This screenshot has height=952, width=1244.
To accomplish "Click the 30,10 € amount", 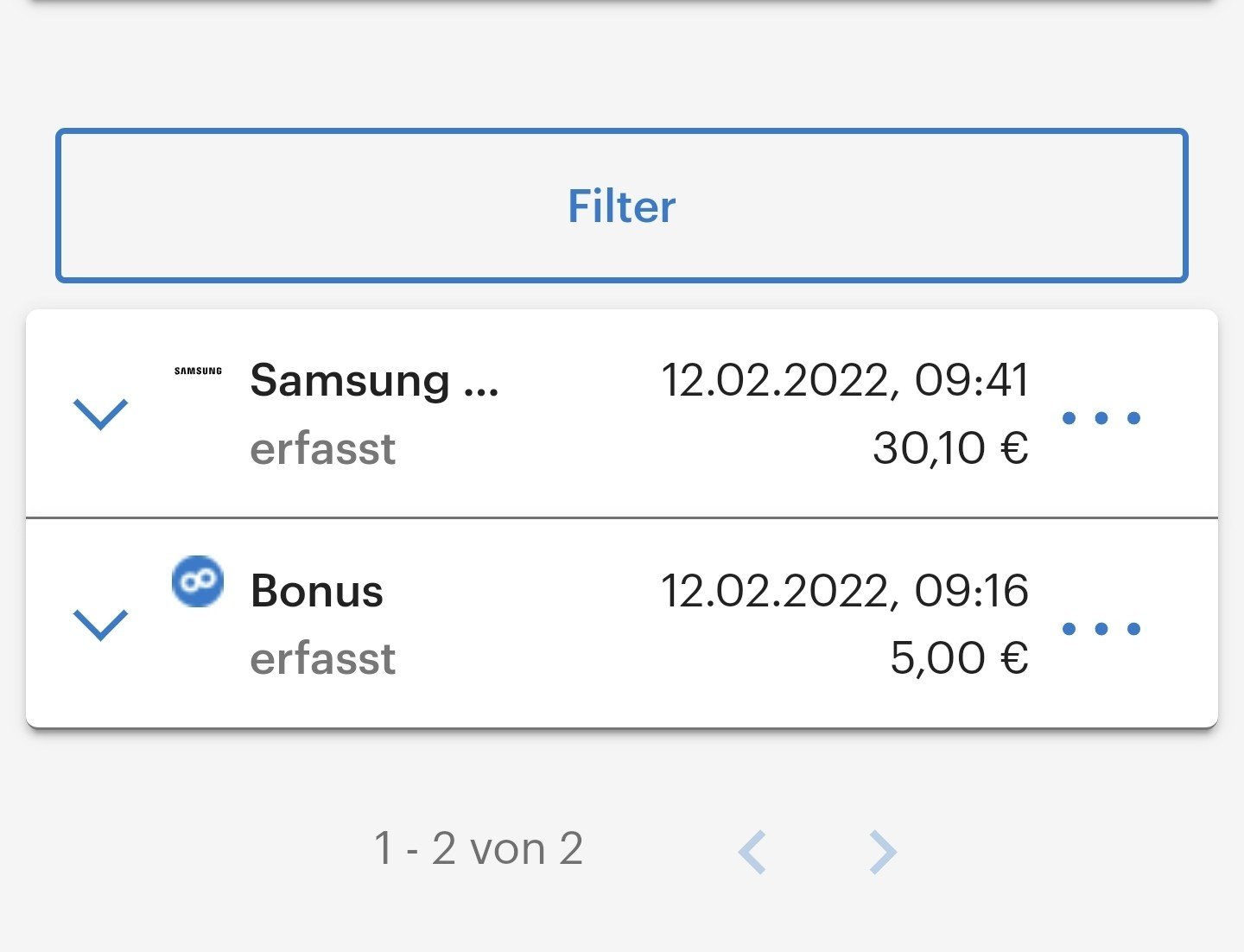I will point(950,448).
